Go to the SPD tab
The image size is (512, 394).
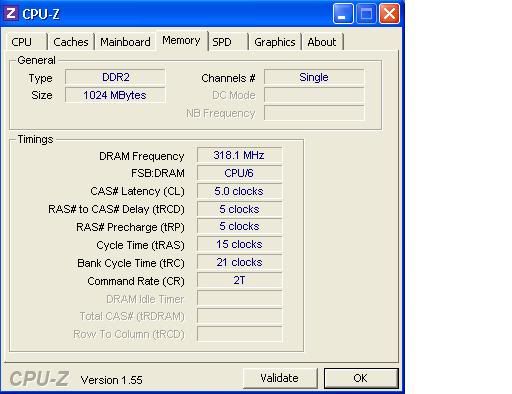[x=228, y=42]
